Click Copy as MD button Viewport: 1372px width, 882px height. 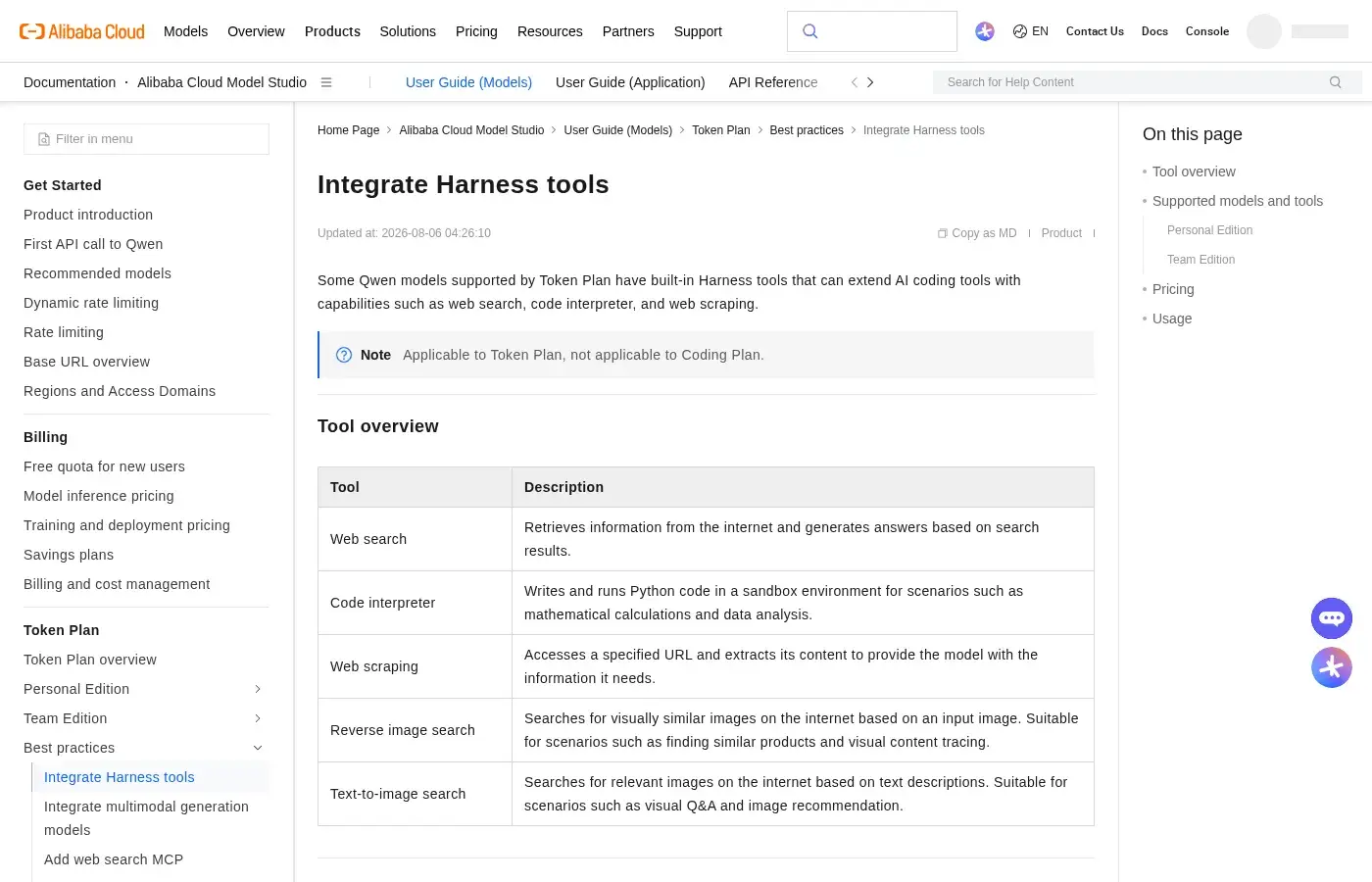tap(977, 233)
